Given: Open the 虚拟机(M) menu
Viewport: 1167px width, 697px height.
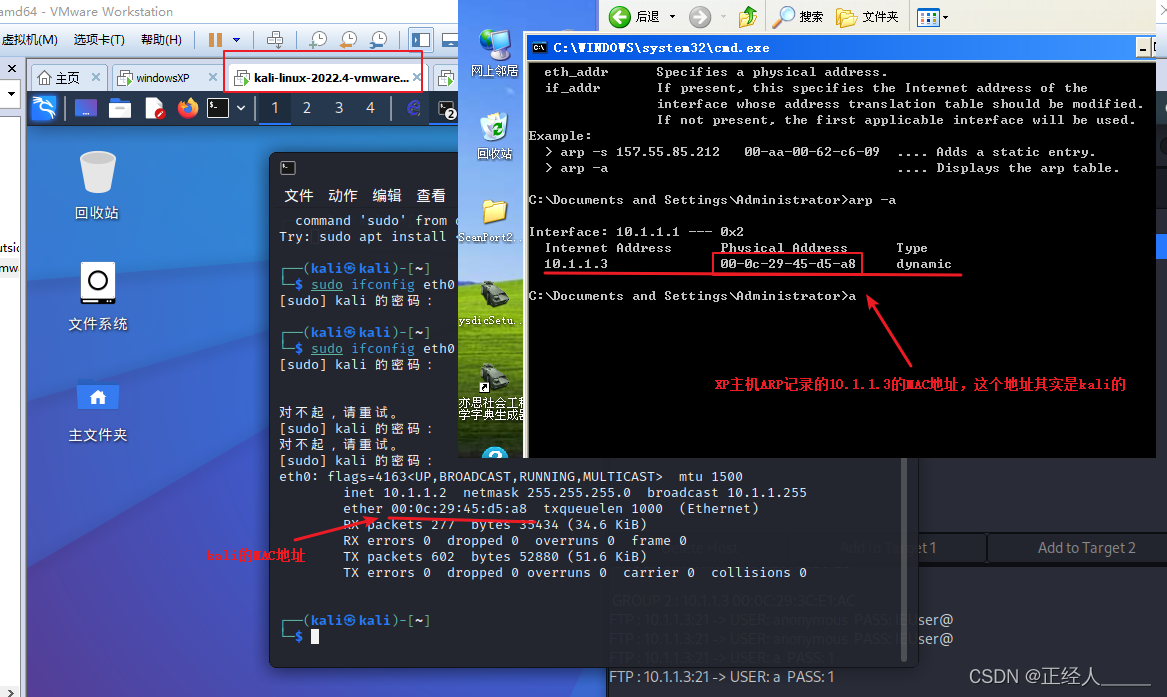Looking at the screenshot, I should tap(30, 39).
